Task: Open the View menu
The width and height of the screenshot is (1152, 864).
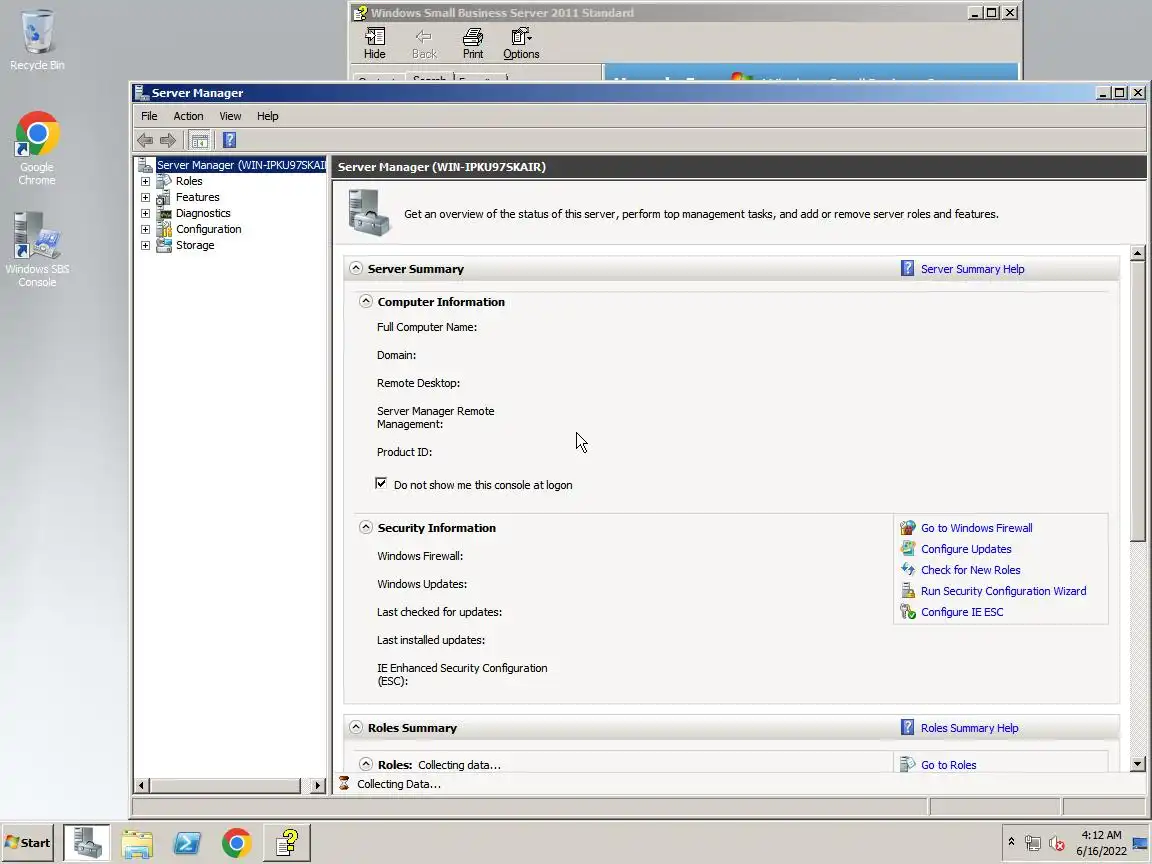Action: [230, 116]
